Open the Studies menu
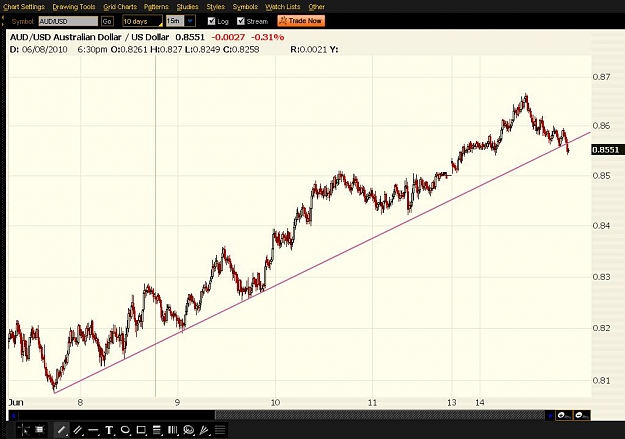This screenshot has width=625, height=439. pyautogui.click(x=187, y=7)
